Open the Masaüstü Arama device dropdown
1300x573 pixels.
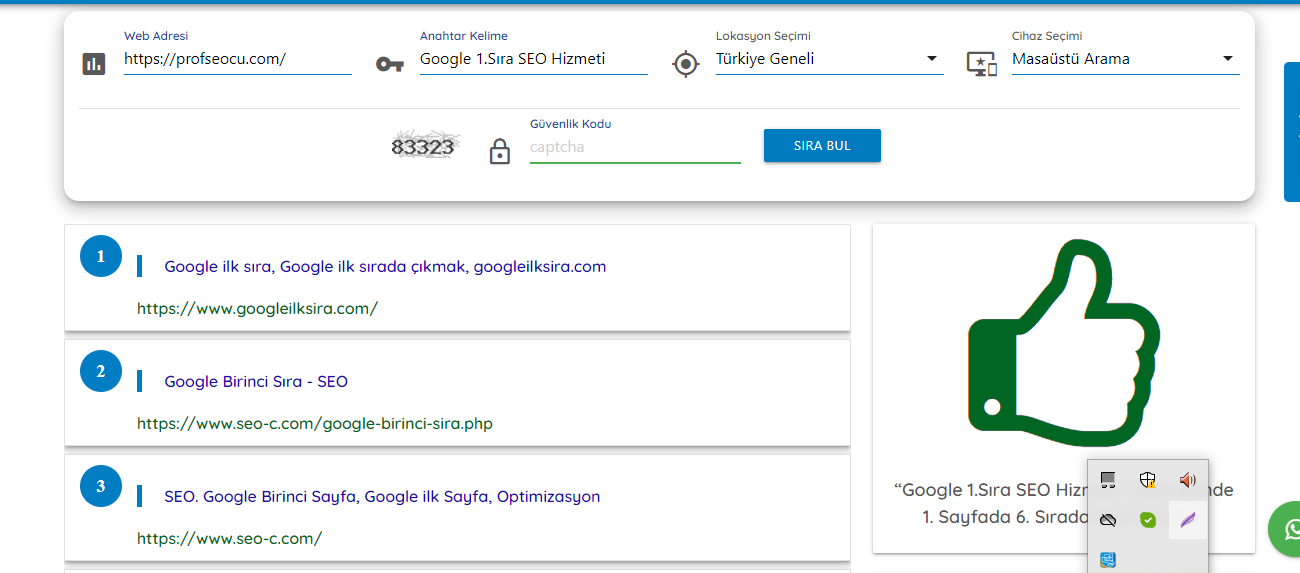click(1125, 59)
